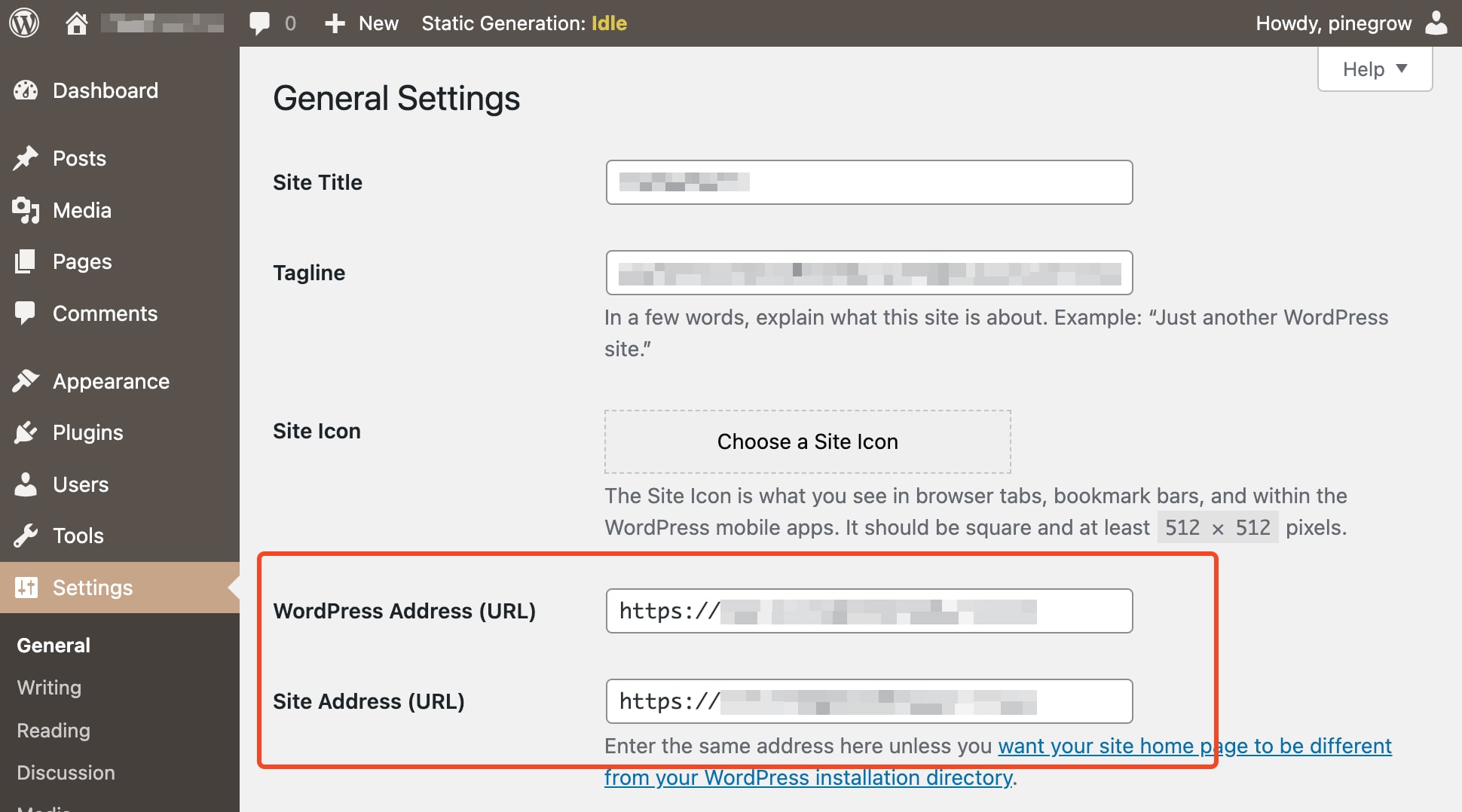Click the Pages sidebar icon

26,261
